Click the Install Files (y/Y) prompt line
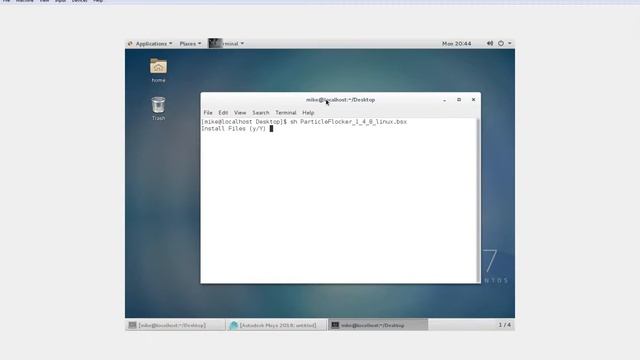This screenshot has height=360, width=640. 233,129
